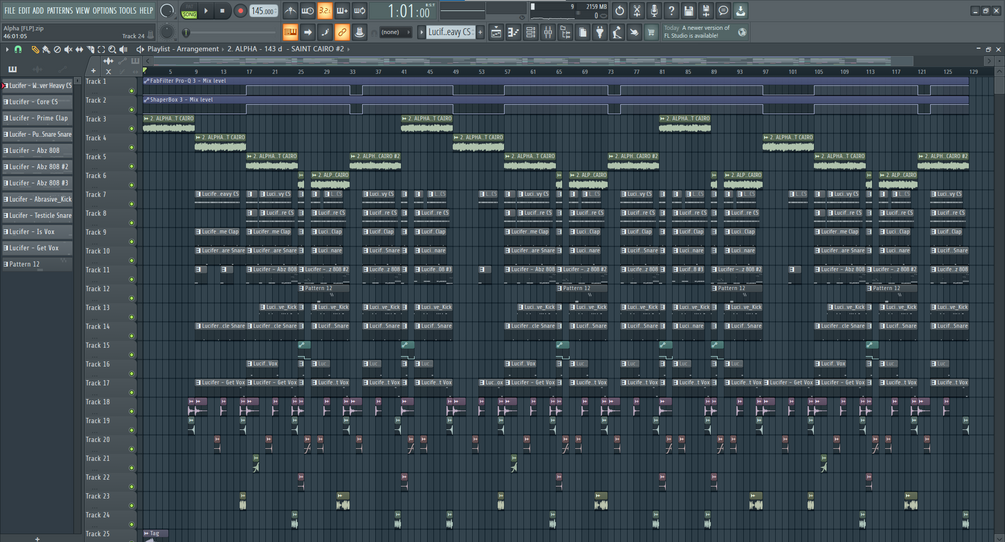Click the Save project floppy icon

688,11
